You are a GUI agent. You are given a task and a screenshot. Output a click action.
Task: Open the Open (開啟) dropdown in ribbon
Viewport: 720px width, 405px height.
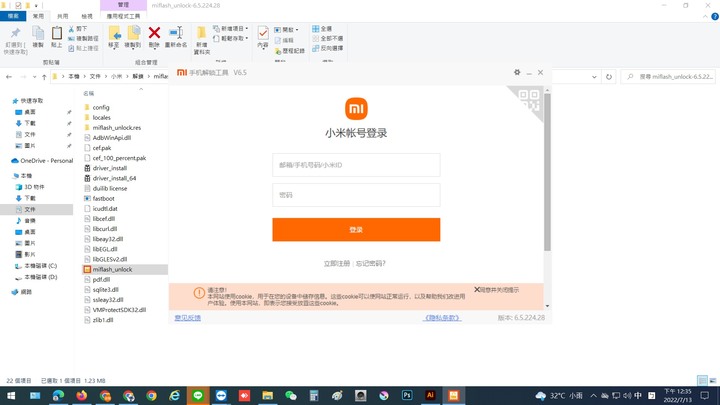pos(287,29)
